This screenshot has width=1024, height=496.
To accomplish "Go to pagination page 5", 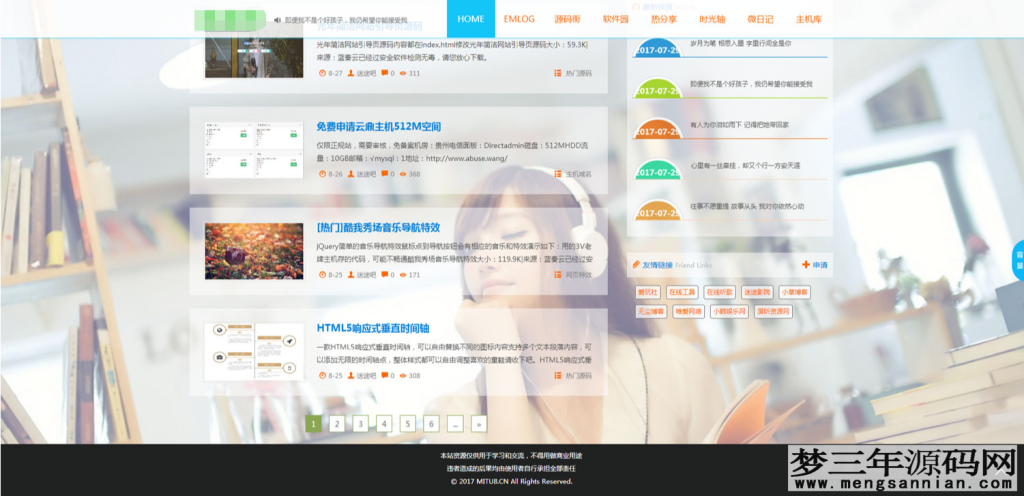I will (408, 424).
